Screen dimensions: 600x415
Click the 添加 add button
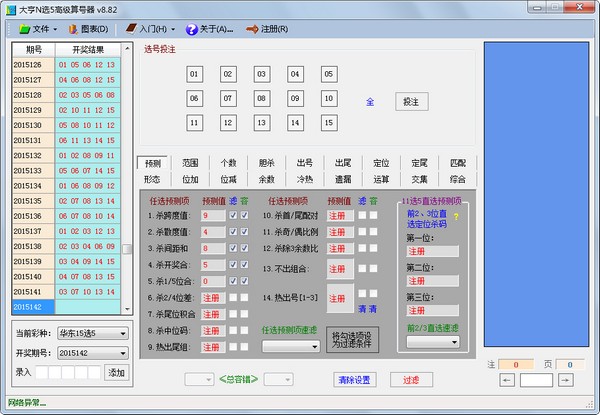(117, 372)
